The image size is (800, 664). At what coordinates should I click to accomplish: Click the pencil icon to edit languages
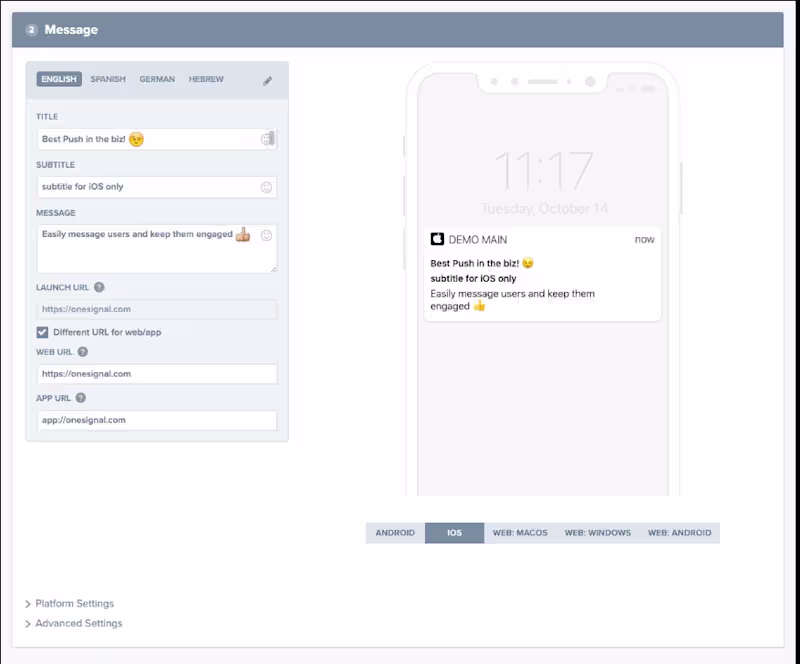pyautogui.click(x=267, y=79)
